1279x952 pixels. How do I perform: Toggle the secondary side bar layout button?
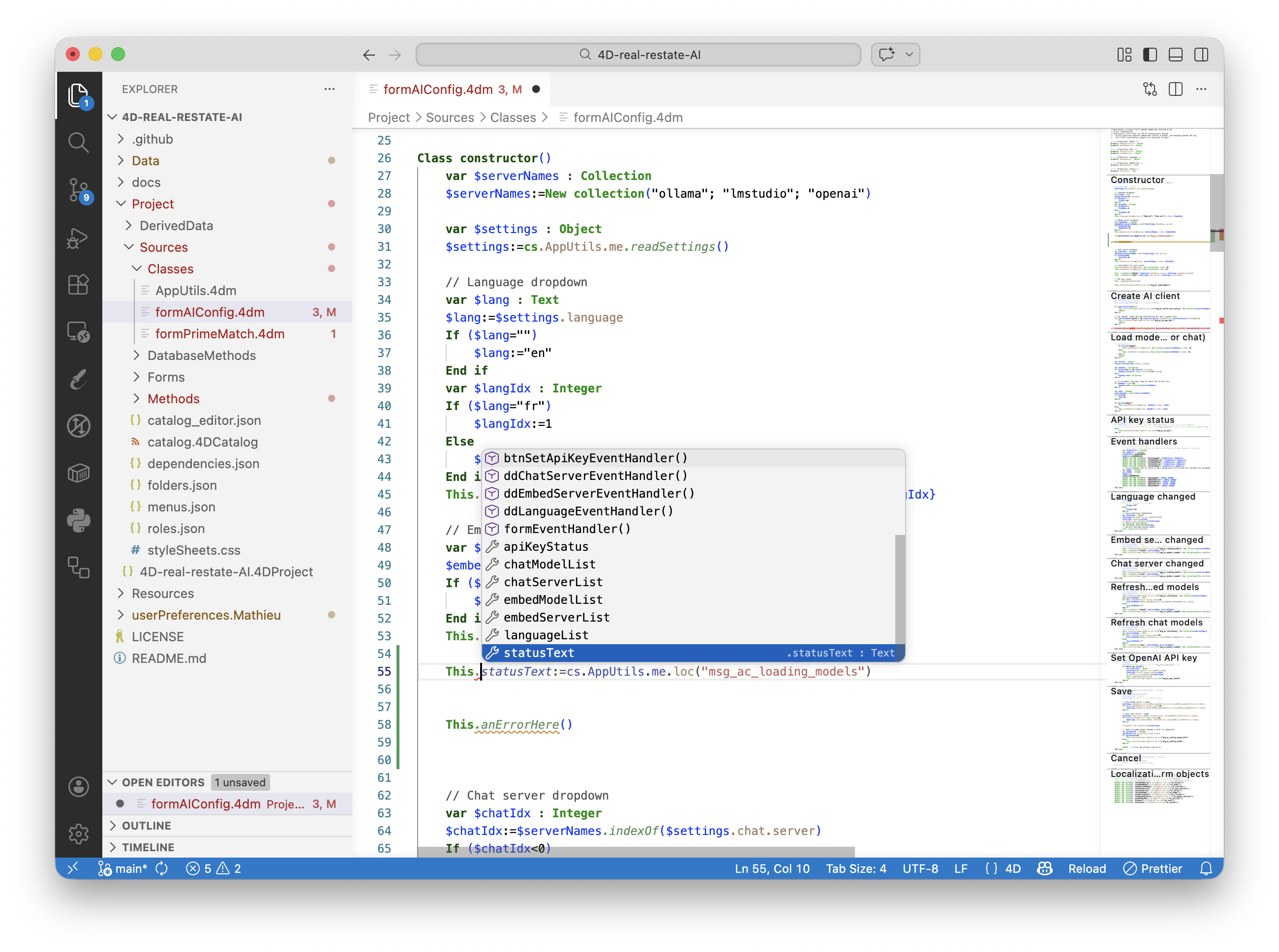pos(1201,55)
